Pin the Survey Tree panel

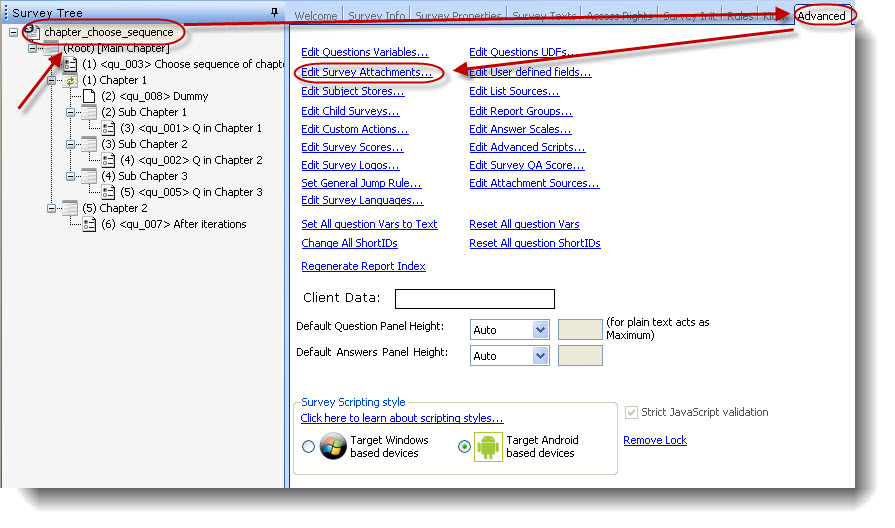click(275, 12)
